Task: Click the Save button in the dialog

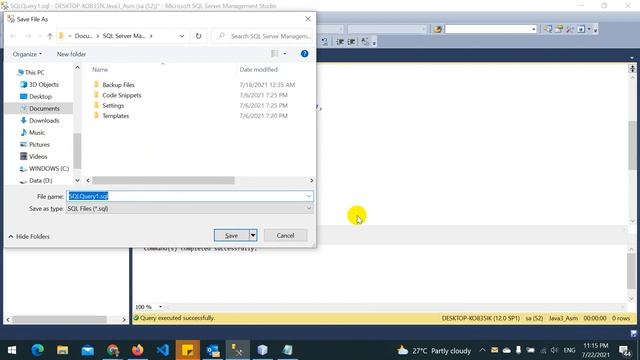Action: [x=231, y=236]
